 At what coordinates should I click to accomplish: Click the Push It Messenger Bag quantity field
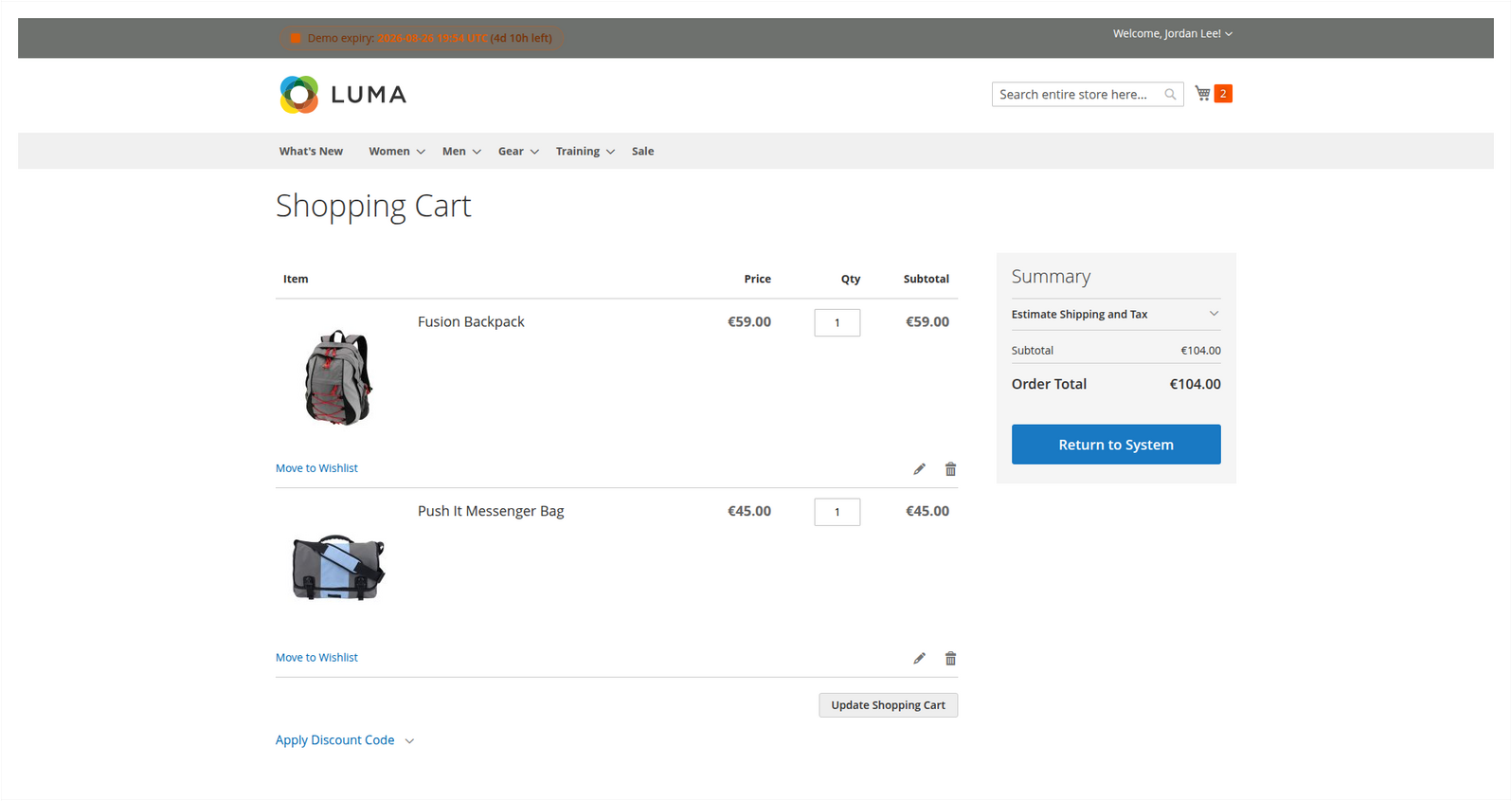[x=837, y=512]
